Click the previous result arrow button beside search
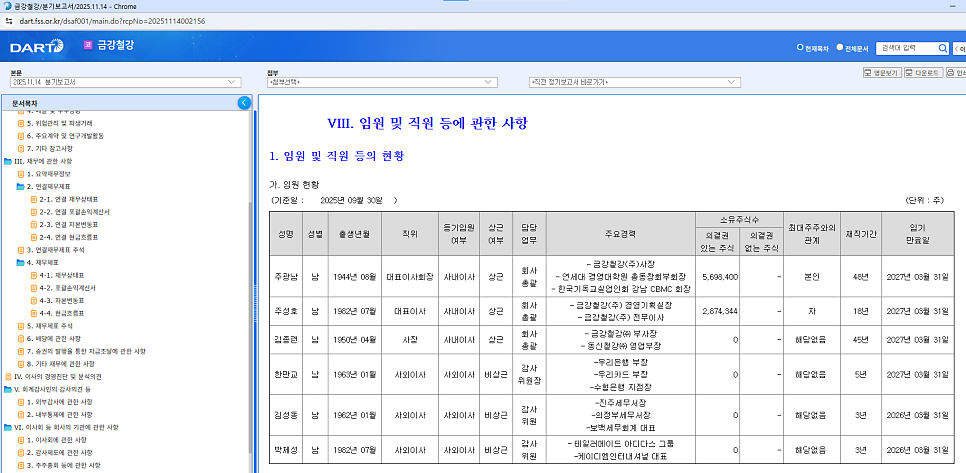Screen dimensions: 966x473 point(959,48)
